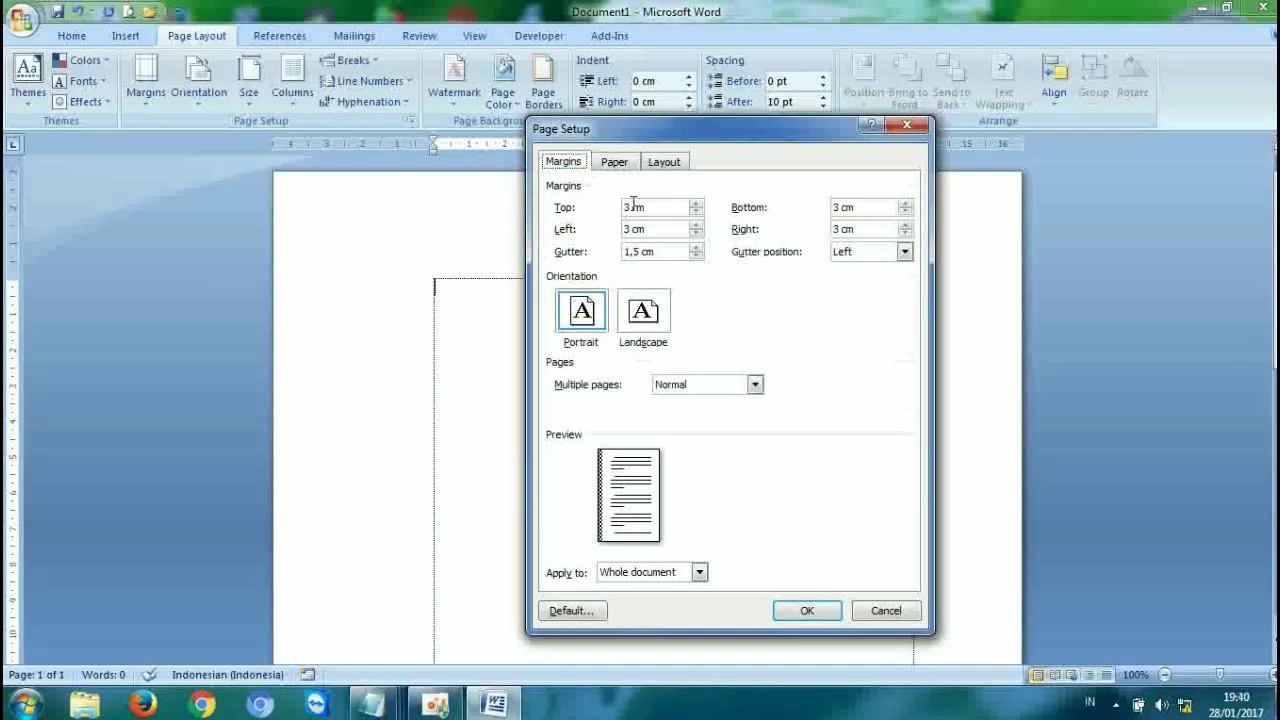Expand the Breaks dropdown
1280x720 pixels.
coord(349,60)
